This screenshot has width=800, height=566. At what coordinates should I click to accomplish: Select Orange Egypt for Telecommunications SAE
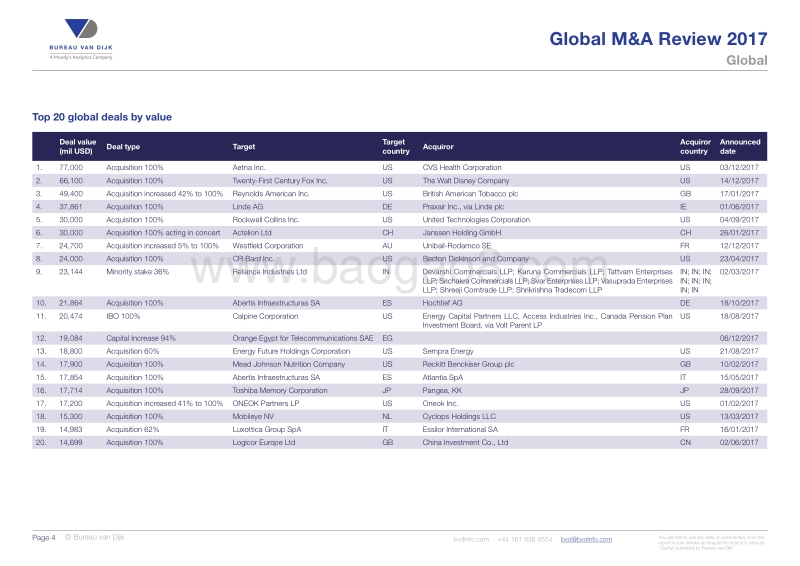click(303, 338)
